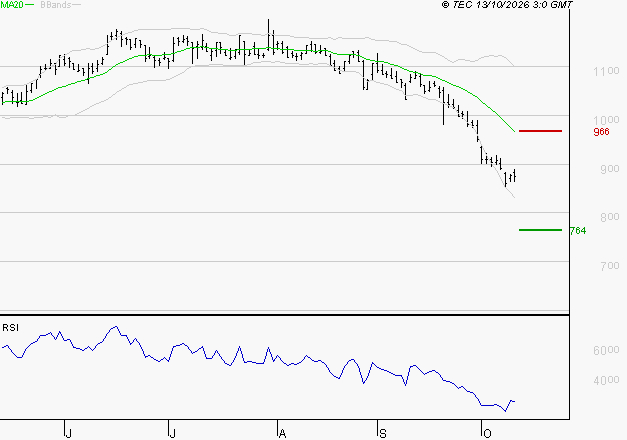Click the red 966 resistance line

(x=540, y=131)
